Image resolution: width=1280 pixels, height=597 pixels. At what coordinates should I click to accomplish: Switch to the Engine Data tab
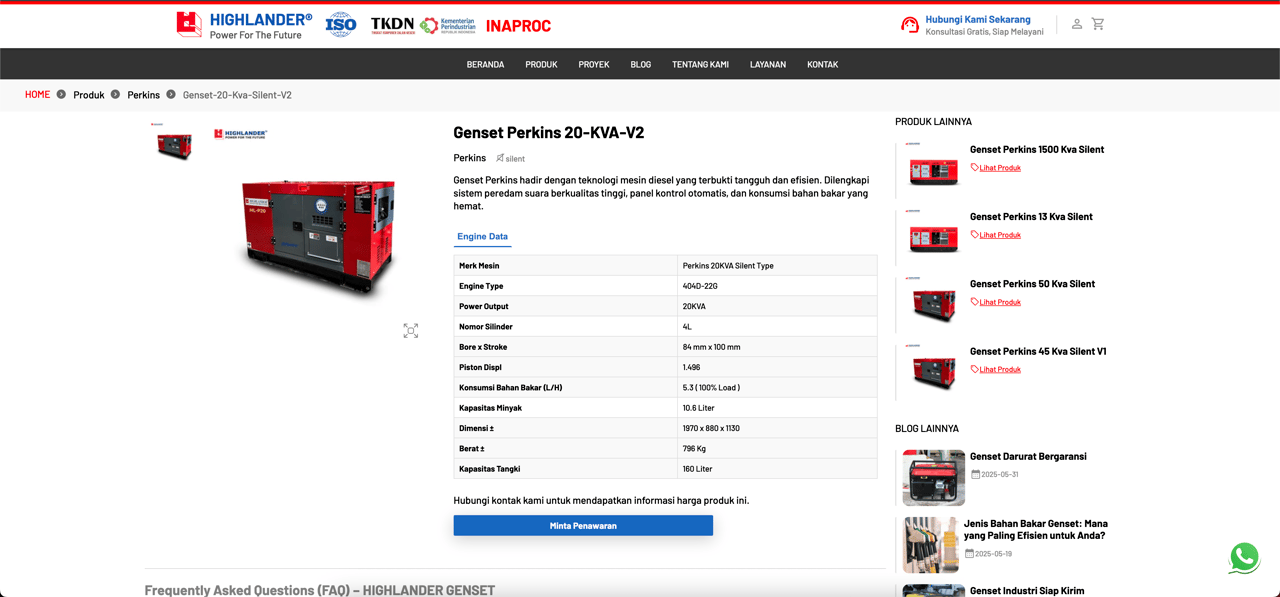(482, 236)
